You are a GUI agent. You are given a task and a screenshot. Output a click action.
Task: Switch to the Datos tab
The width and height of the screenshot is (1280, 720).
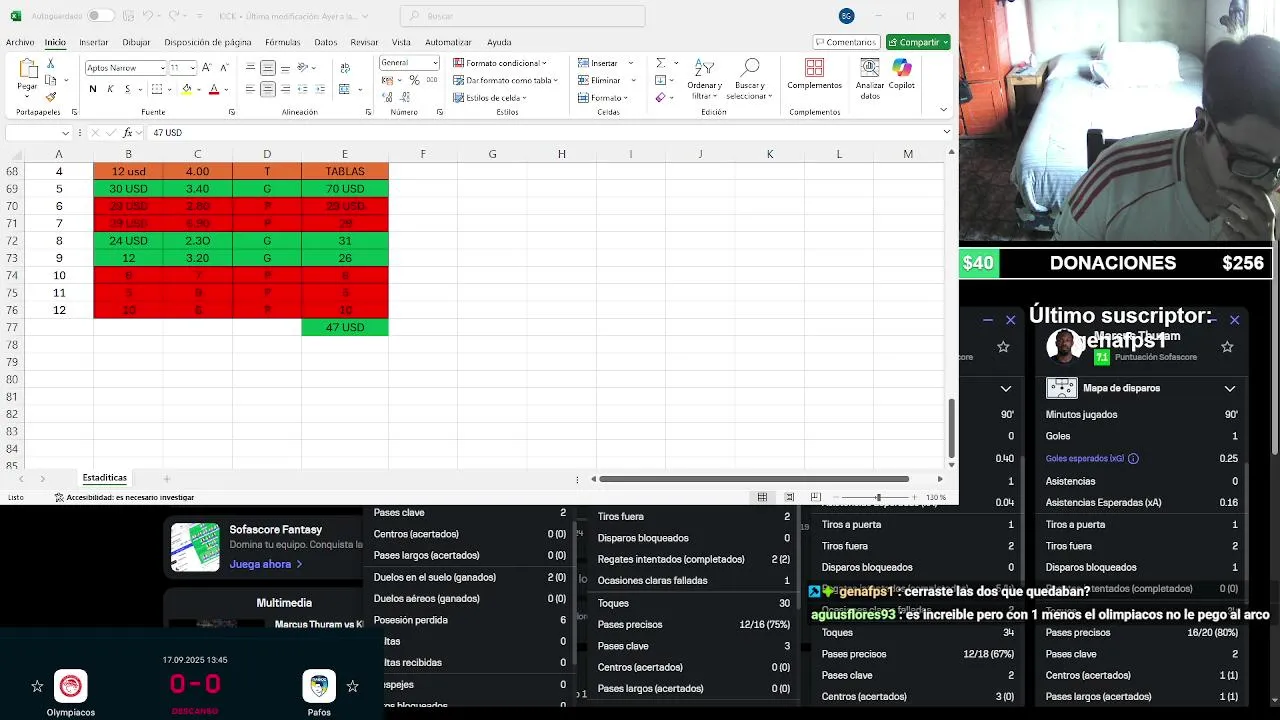(326, 42)
